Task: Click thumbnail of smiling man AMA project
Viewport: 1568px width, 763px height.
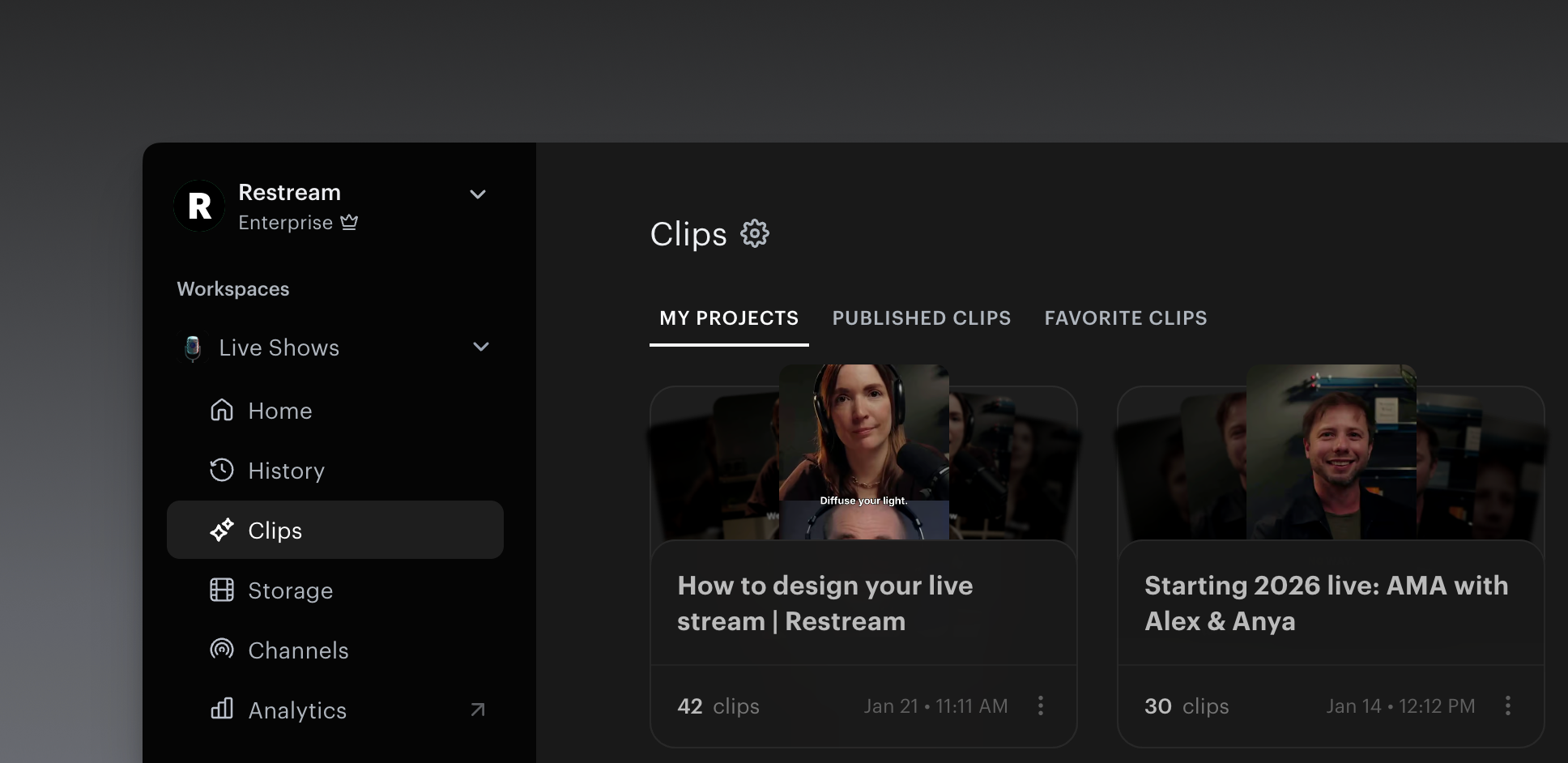Action: pos(1331,454)
